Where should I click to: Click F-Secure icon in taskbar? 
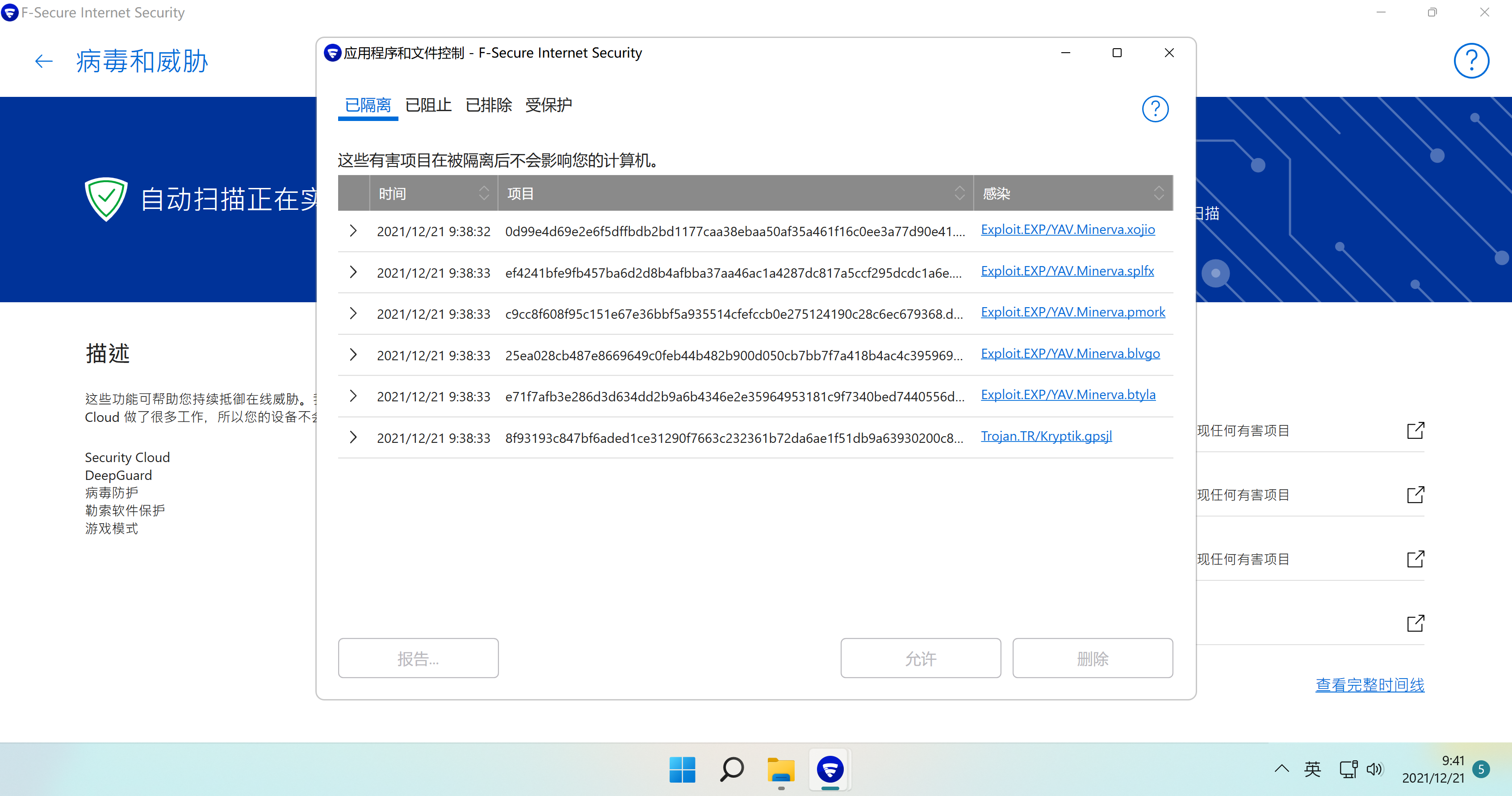[830, 770]
